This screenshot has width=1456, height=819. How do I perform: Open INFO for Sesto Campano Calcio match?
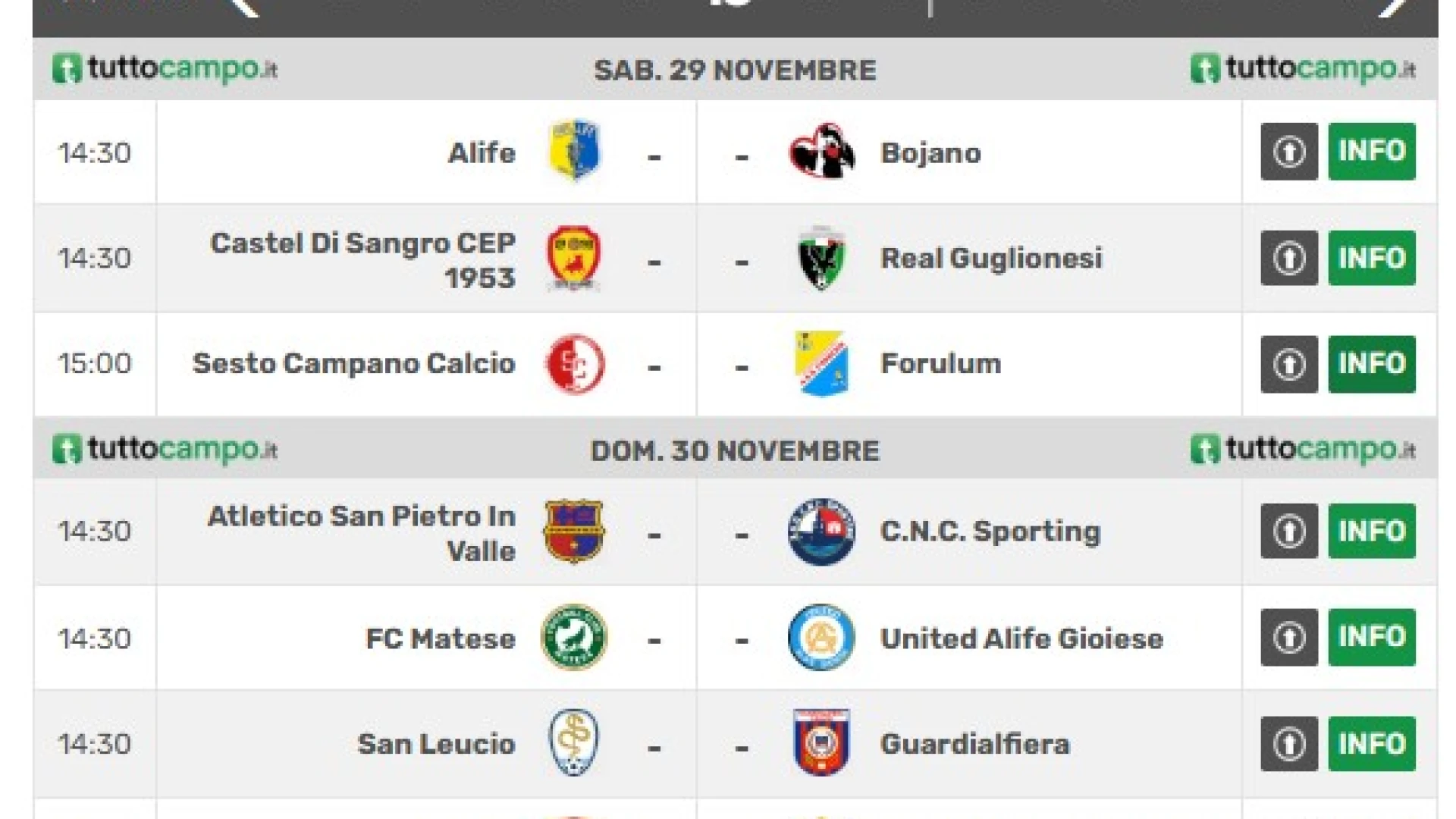tap(1371, 364)
